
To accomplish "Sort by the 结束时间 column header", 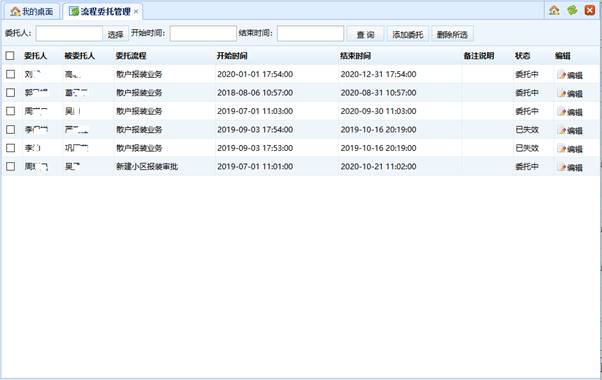I will pos(355,56).
